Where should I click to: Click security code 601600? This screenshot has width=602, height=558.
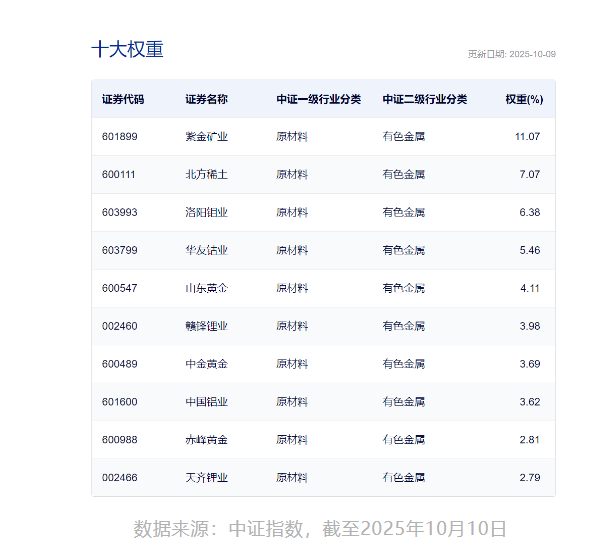(x=120, y=402)
